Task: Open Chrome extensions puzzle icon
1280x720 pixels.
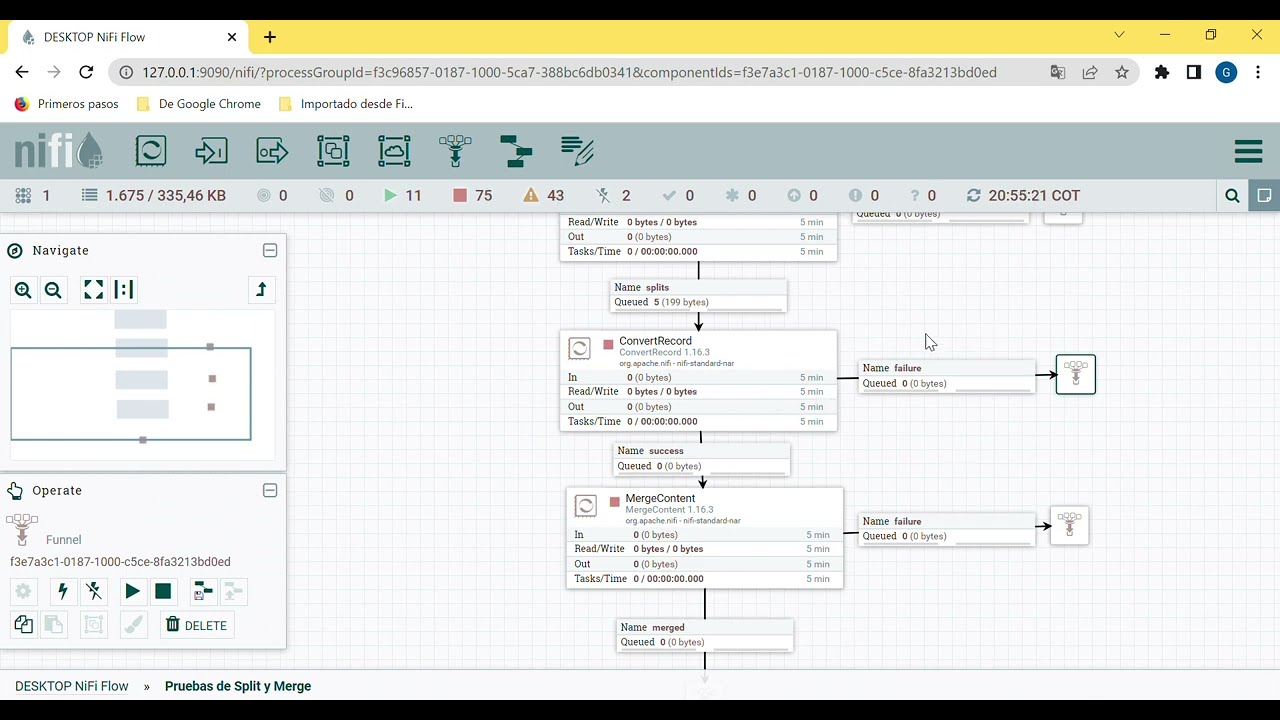Action: (x=1162, y=72)
